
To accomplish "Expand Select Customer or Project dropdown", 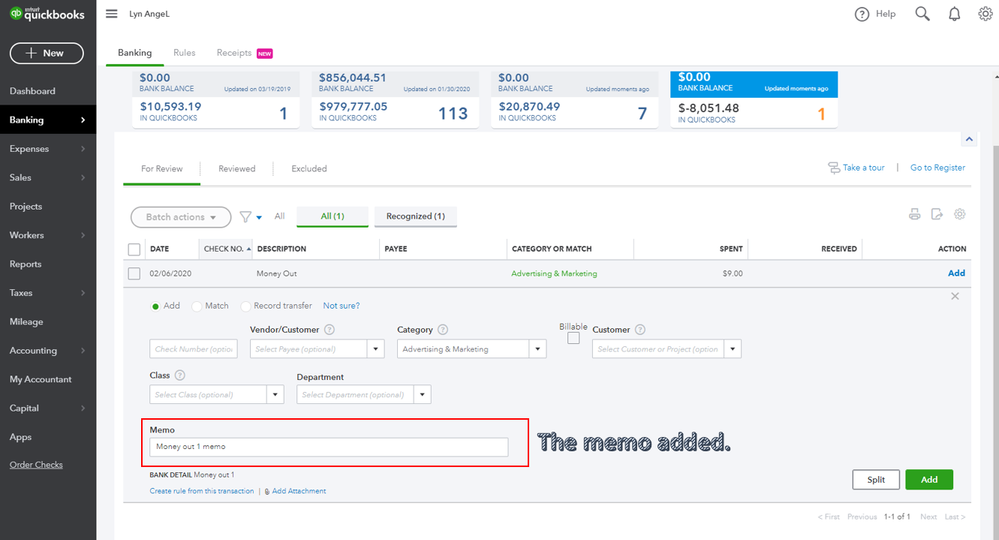I will 733,349.
